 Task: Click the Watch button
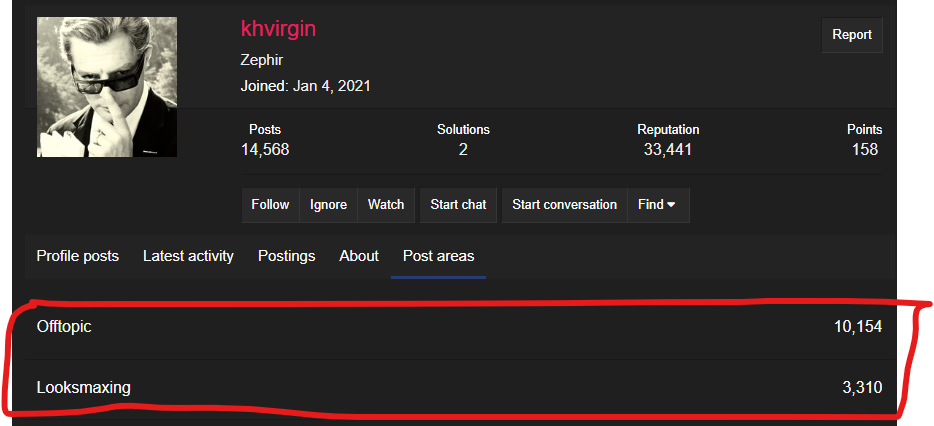[x=386, y=205]
